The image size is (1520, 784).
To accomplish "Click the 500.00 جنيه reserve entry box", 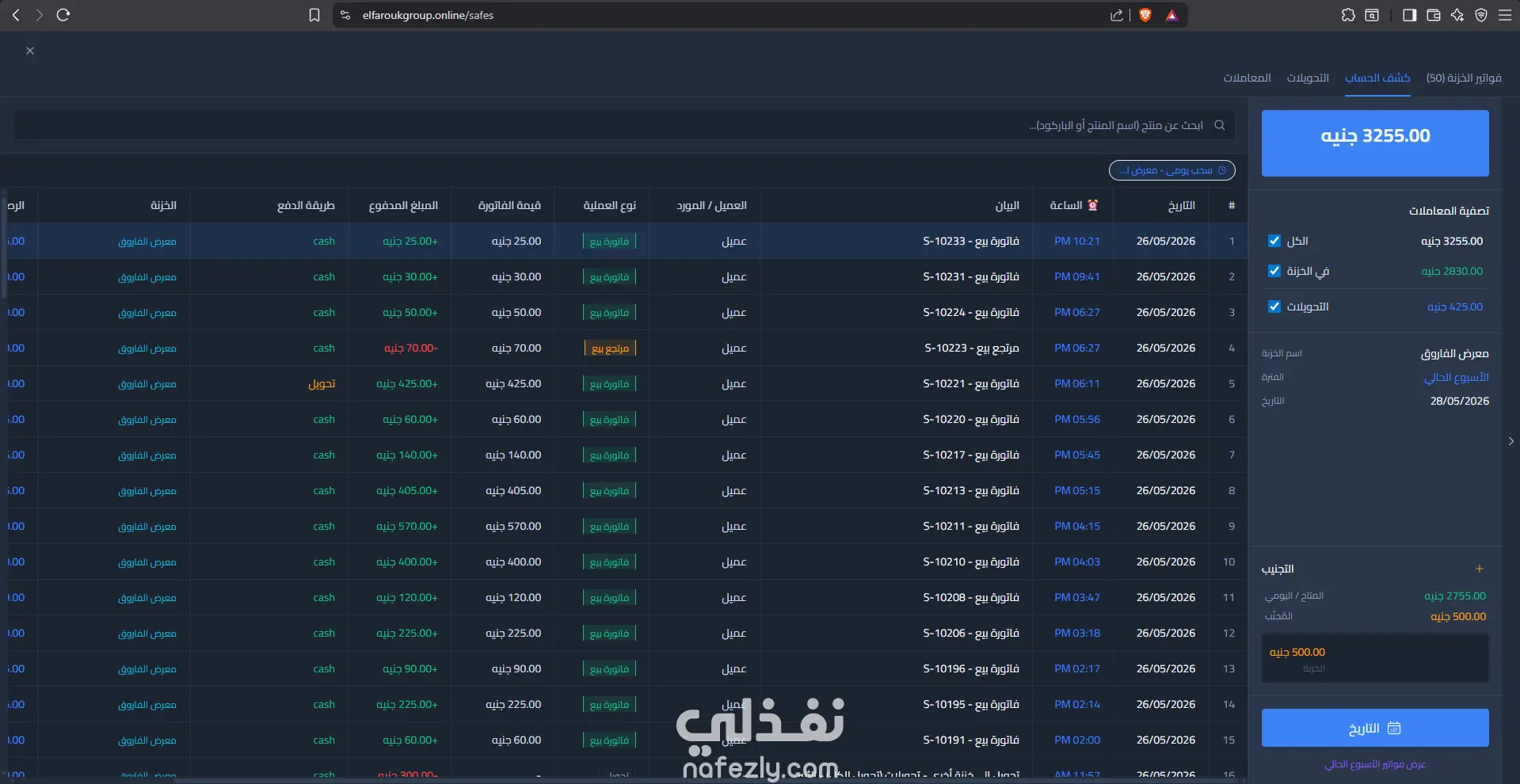I will [1375, 658].
